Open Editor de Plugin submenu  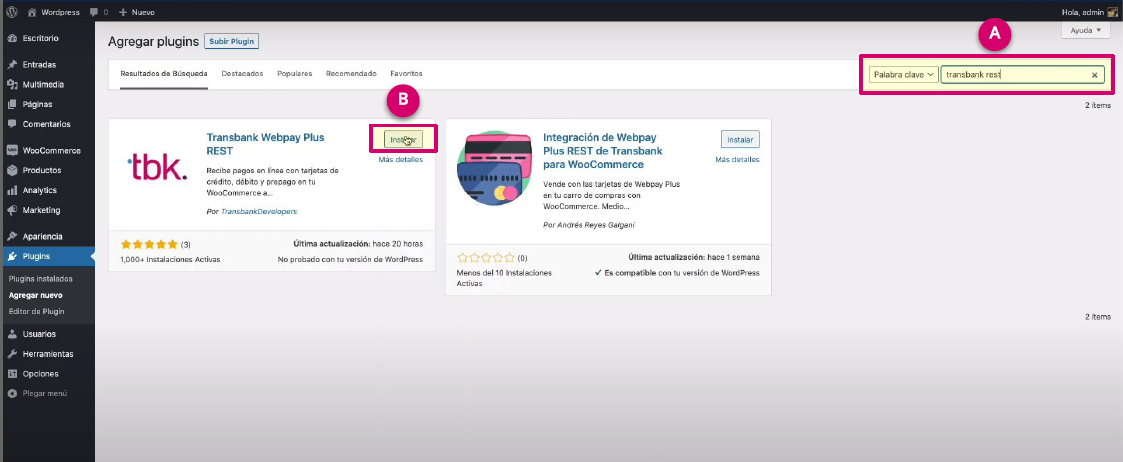point(37,311)
